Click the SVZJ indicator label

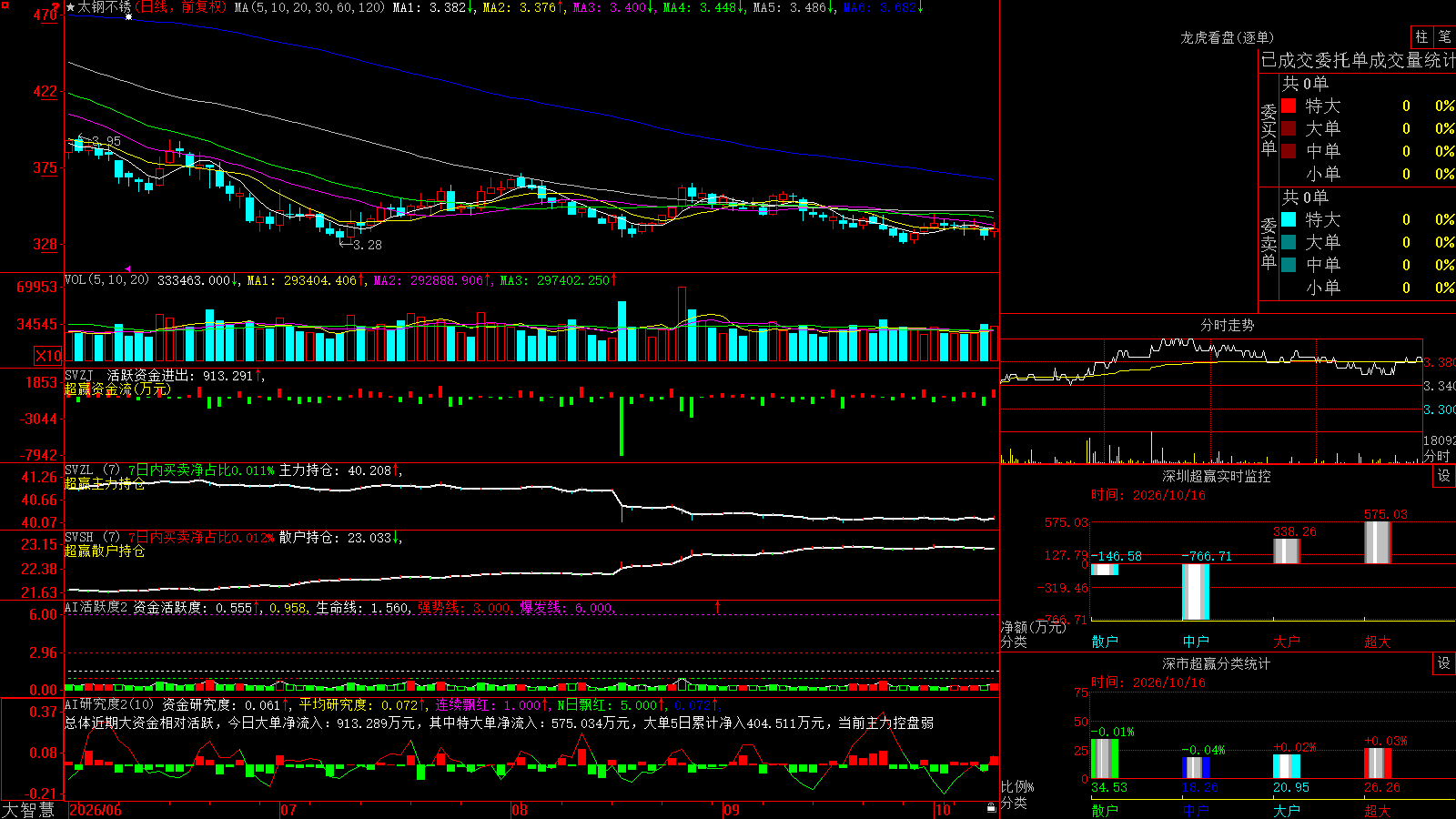pos(79,376)
